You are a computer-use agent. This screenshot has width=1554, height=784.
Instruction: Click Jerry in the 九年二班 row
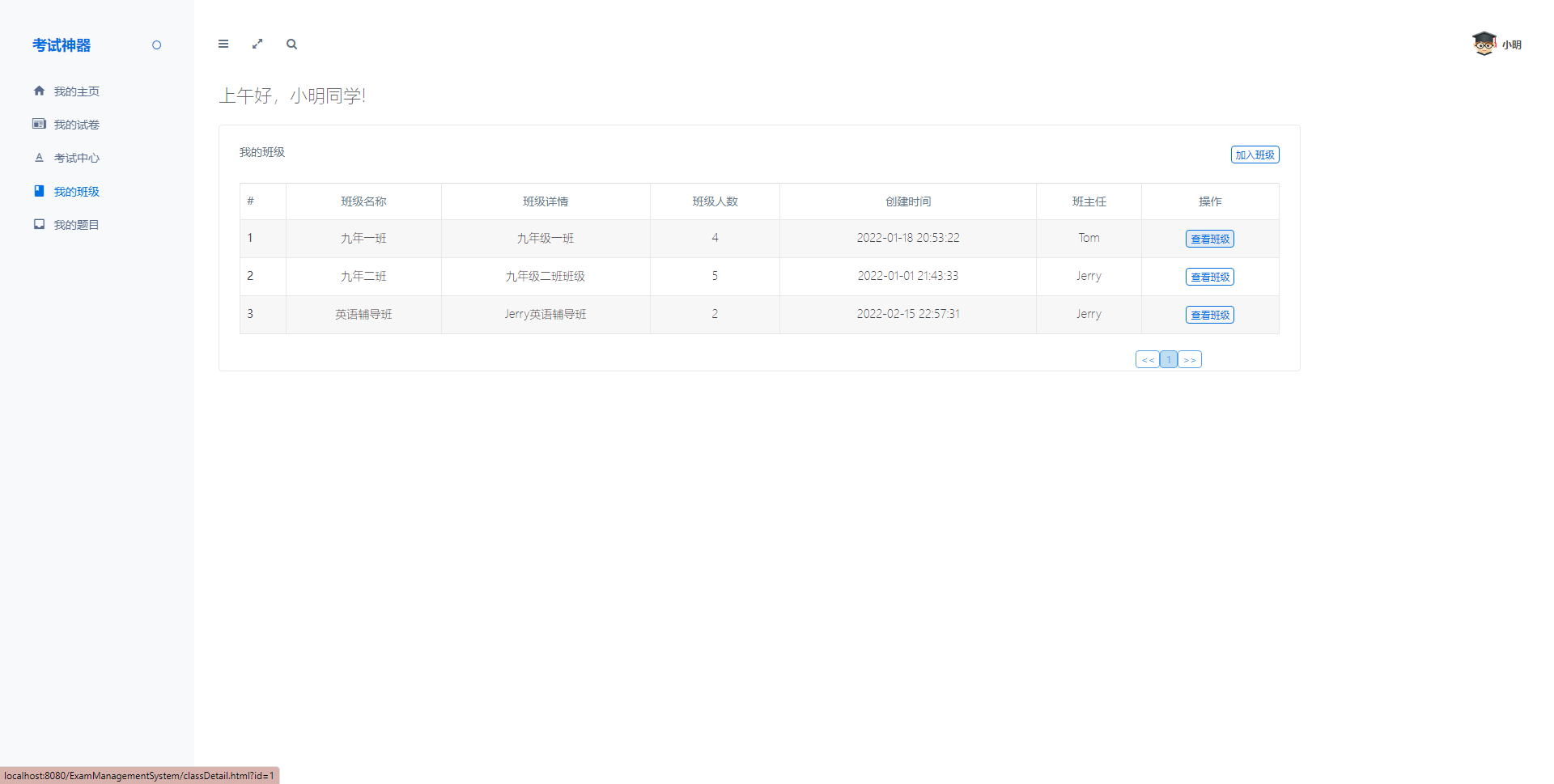point(1089,276)
